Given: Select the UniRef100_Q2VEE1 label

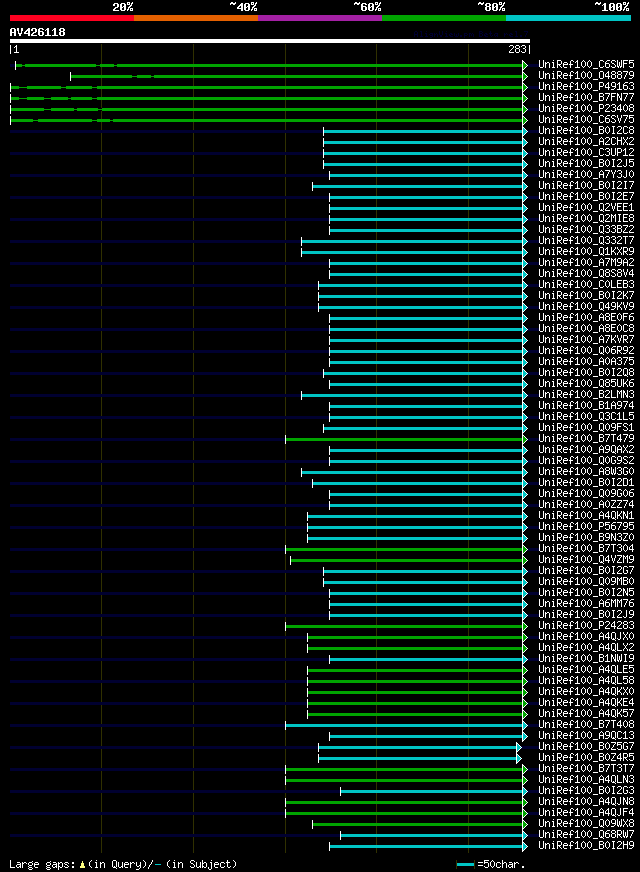Looking at the screenshot, I should coord(586,208).
